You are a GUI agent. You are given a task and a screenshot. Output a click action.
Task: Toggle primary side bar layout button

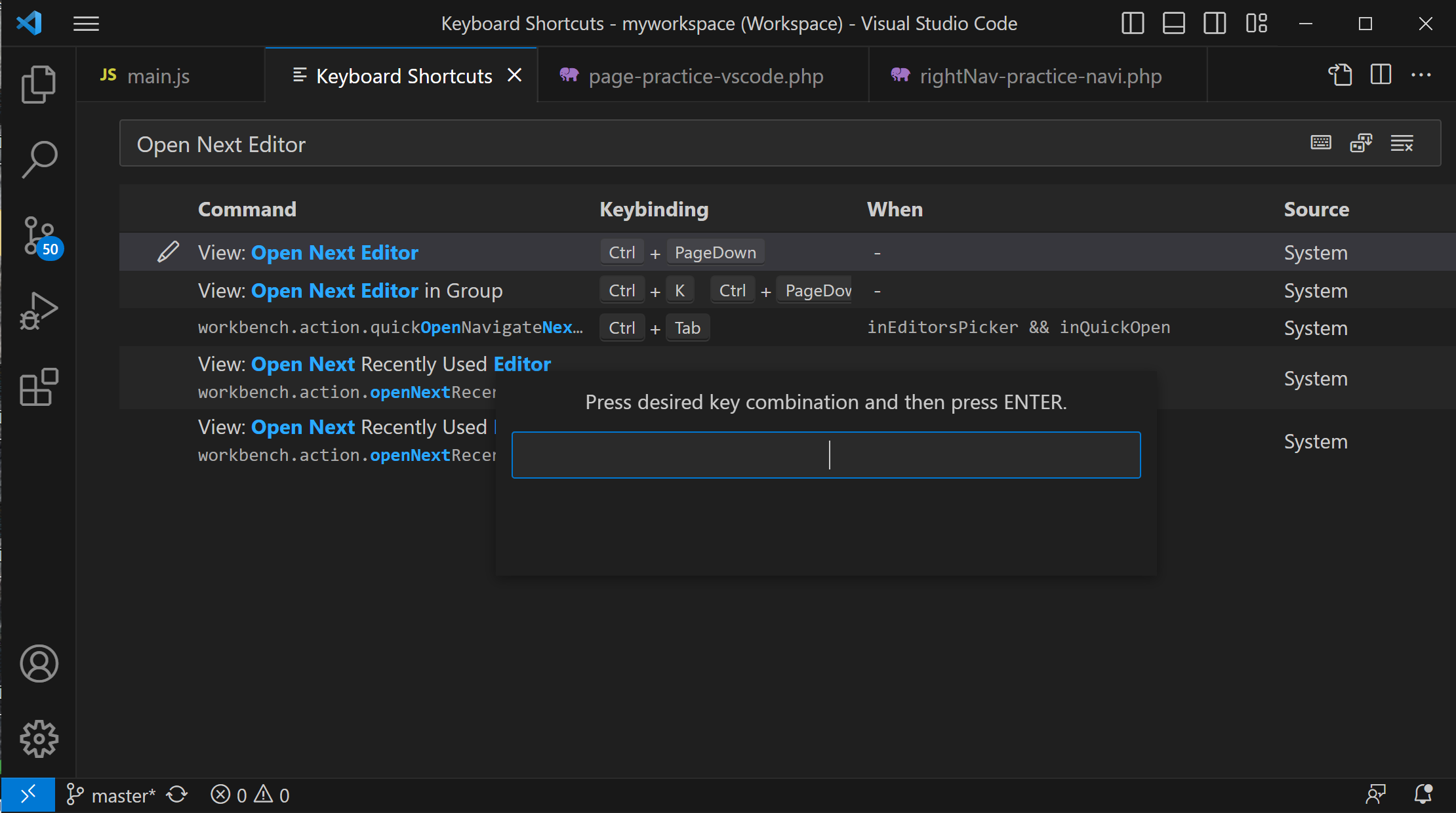[1133, 24]
